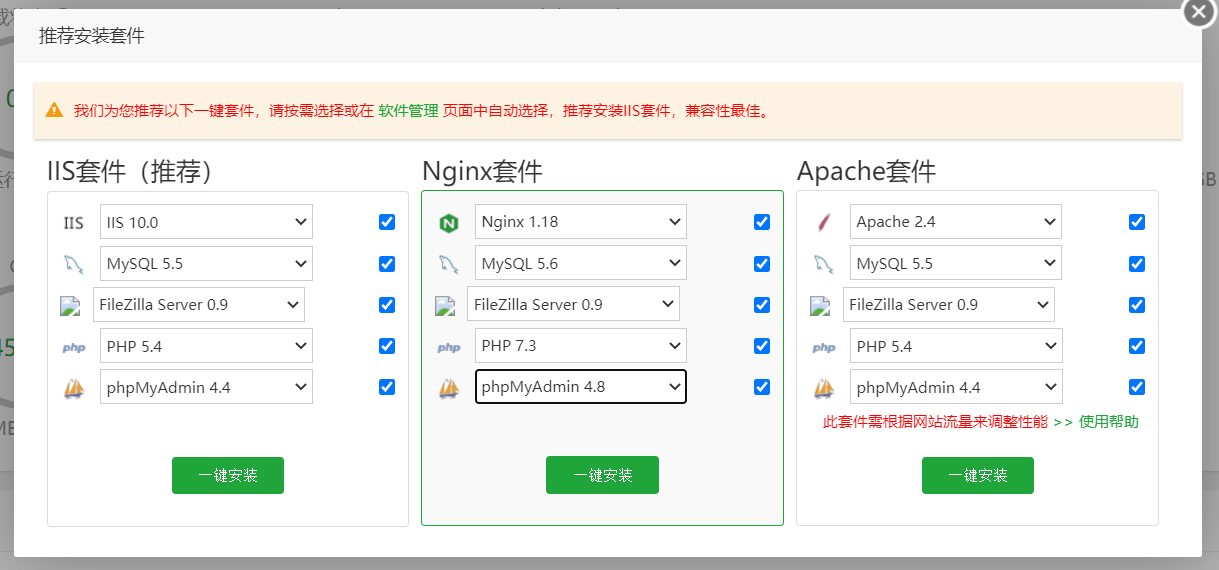Click 一键安装 under the Apache suite
Screen dimensions: 1219x570
[978, 475]
